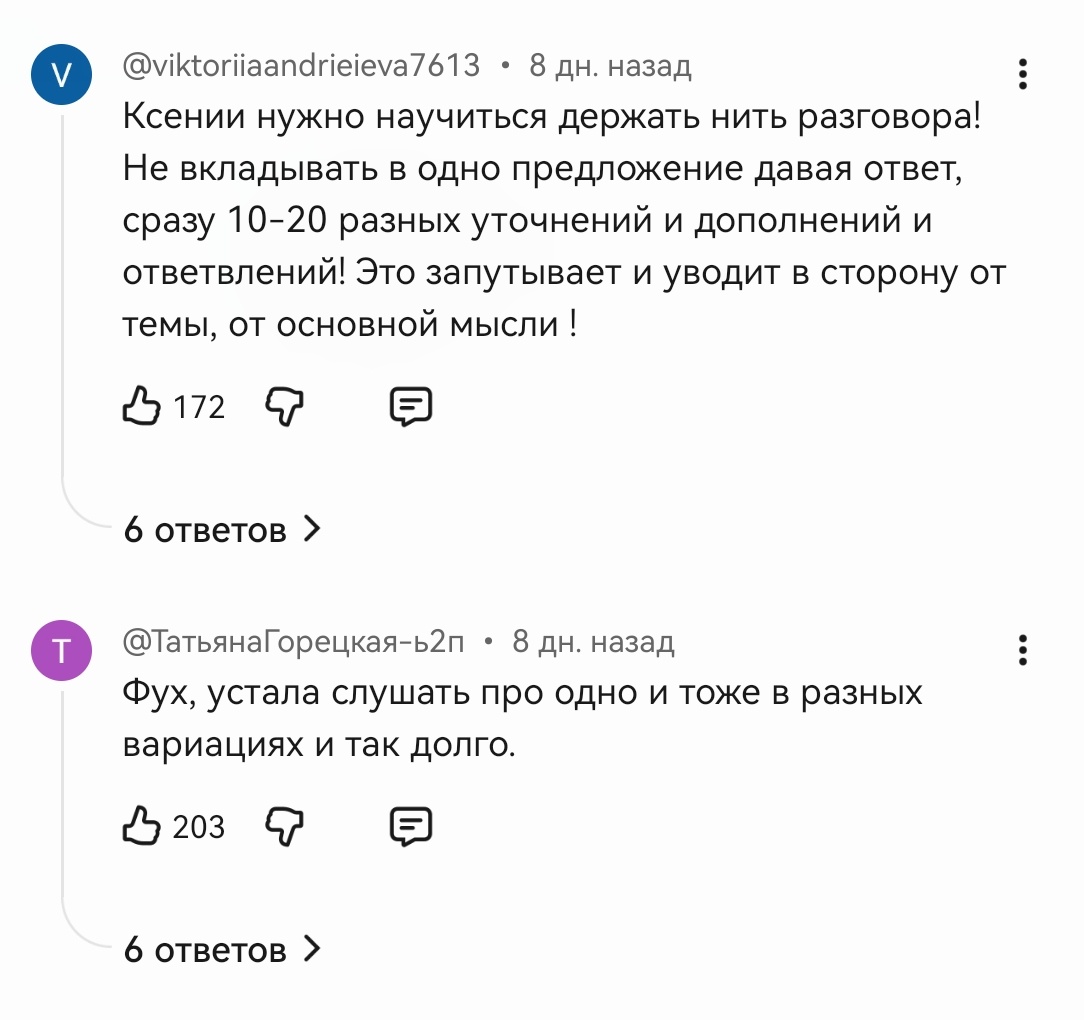Screen dimensions: 1084x1020
Task: Open the avatar of @ТатьянаГорецкая-ь2п
Action: (x=61, y=650)
